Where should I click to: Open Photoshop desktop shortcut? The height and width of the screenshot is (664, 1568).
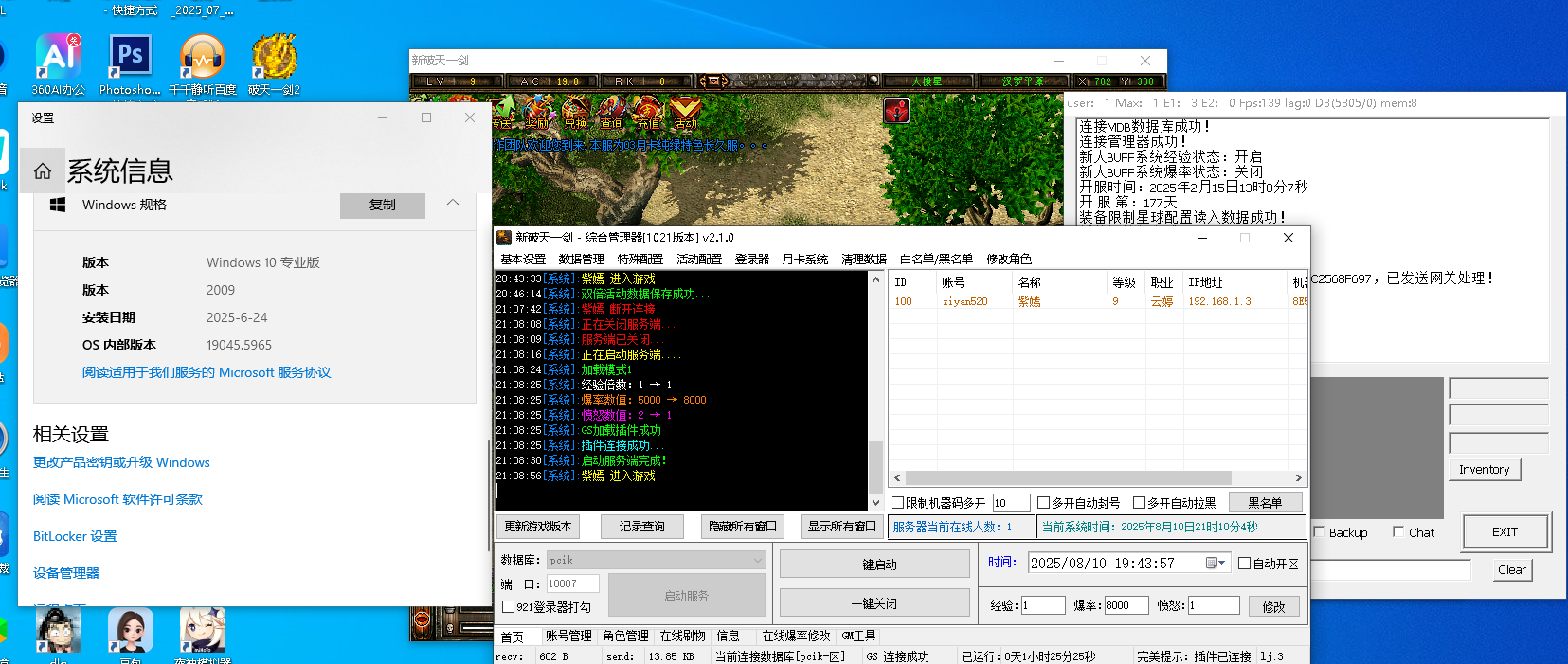click(130, 60)
